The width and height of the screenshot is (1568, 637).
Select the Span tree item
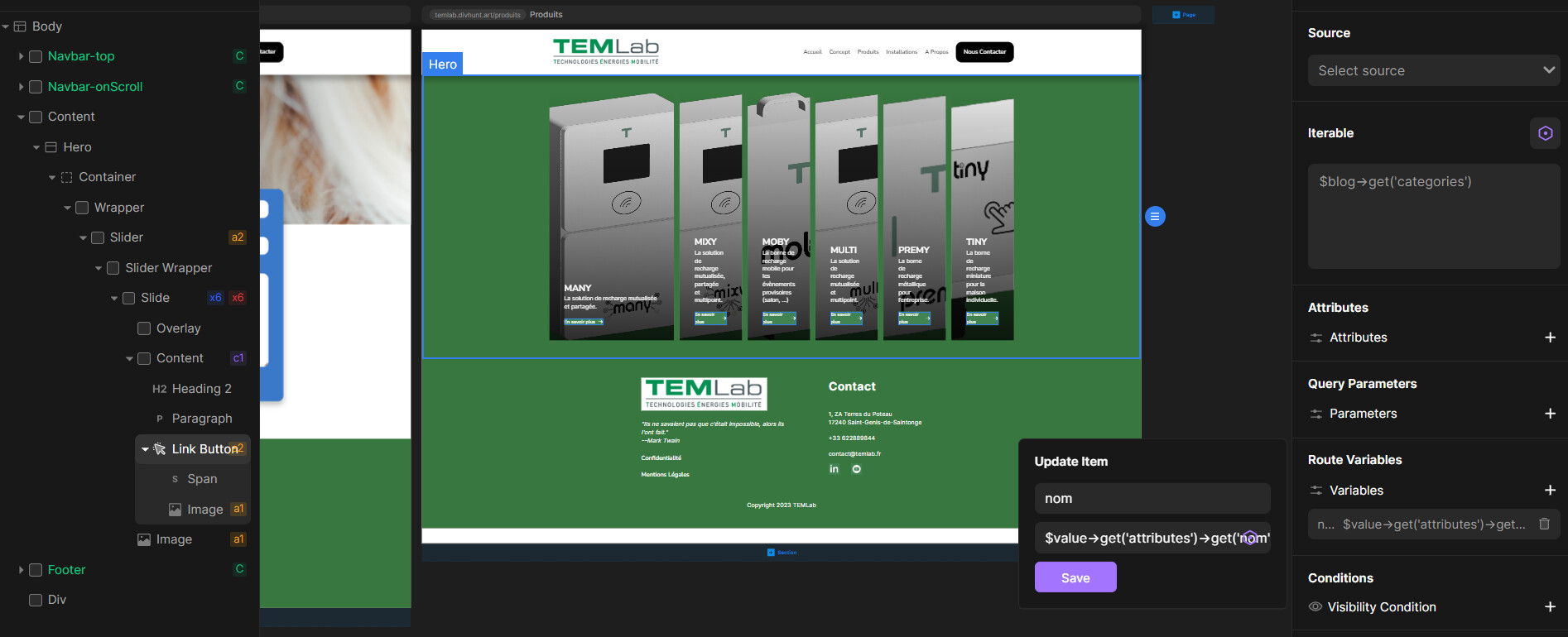202,479
